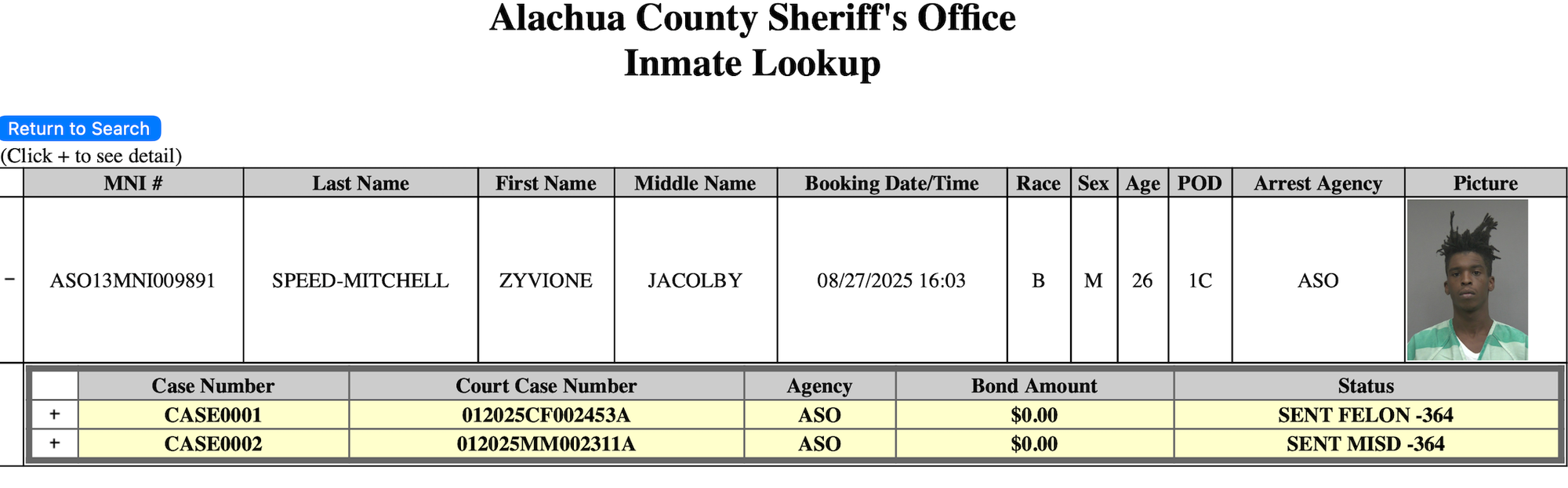The width and height of the screenshot is (1568, 488).
Task: Click court case number 012025MM002311A
Action: coord(546,444)
